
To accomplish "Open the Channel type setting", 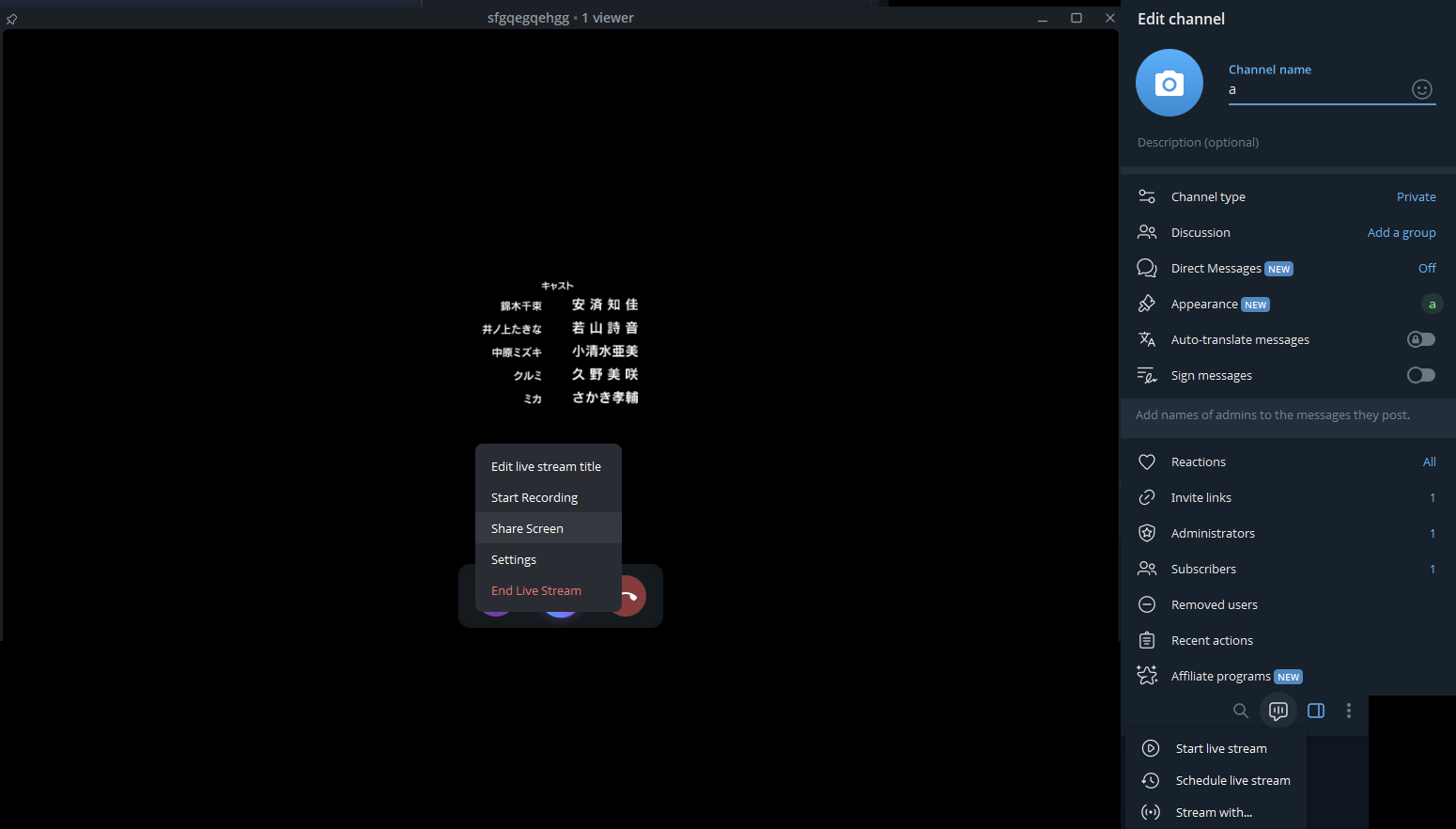I will [x=1288, y=196].
